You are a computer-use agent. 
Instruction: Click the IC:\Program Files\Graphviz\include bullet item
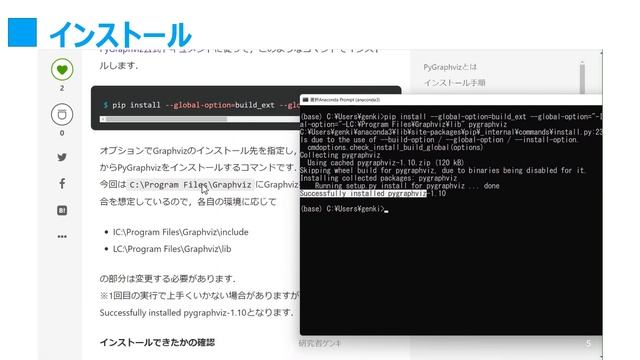coord(180,232)
